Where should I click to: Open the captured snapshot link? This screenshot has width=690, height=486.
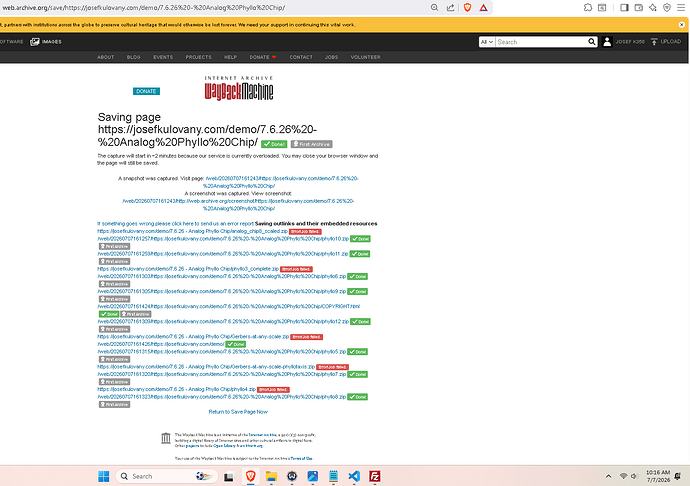point(281,182)
